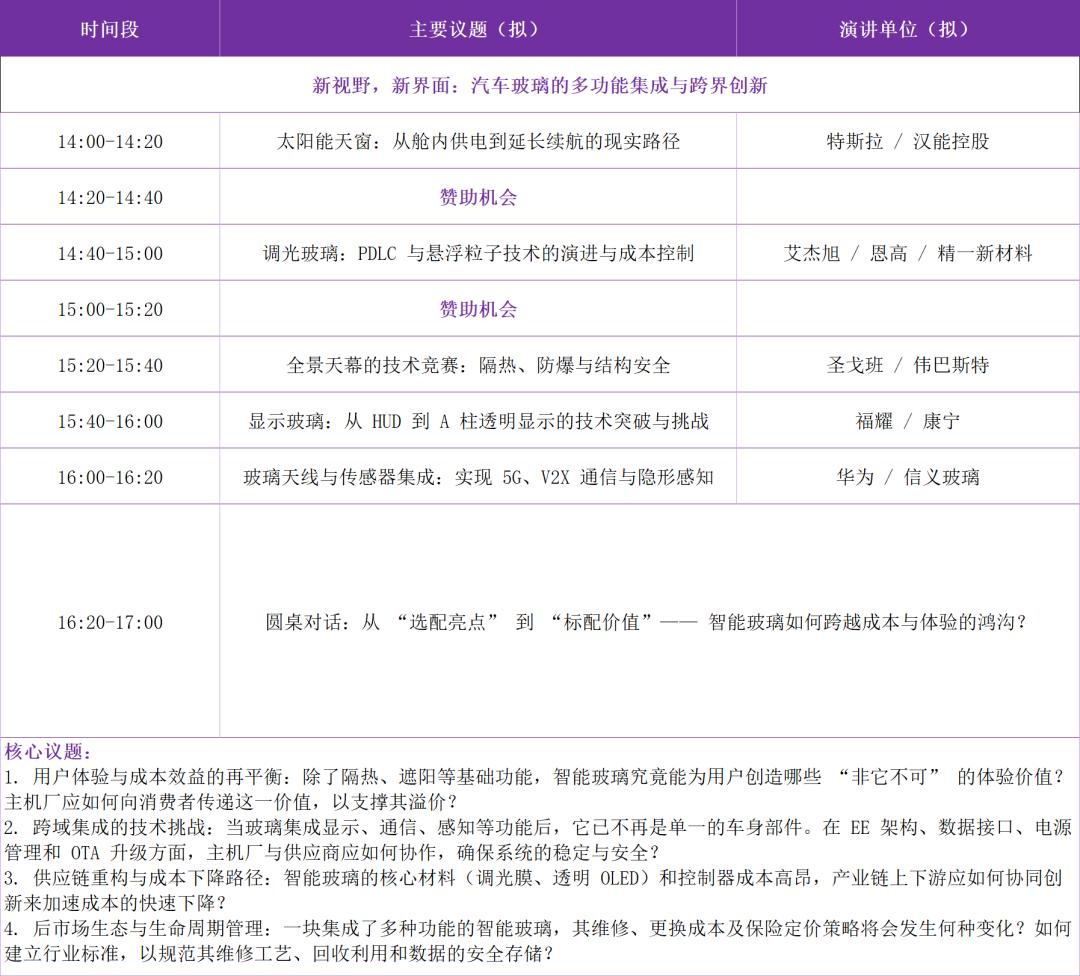
Task: Click the 14:40-15:00 time cell
Action: coord(110,253)
